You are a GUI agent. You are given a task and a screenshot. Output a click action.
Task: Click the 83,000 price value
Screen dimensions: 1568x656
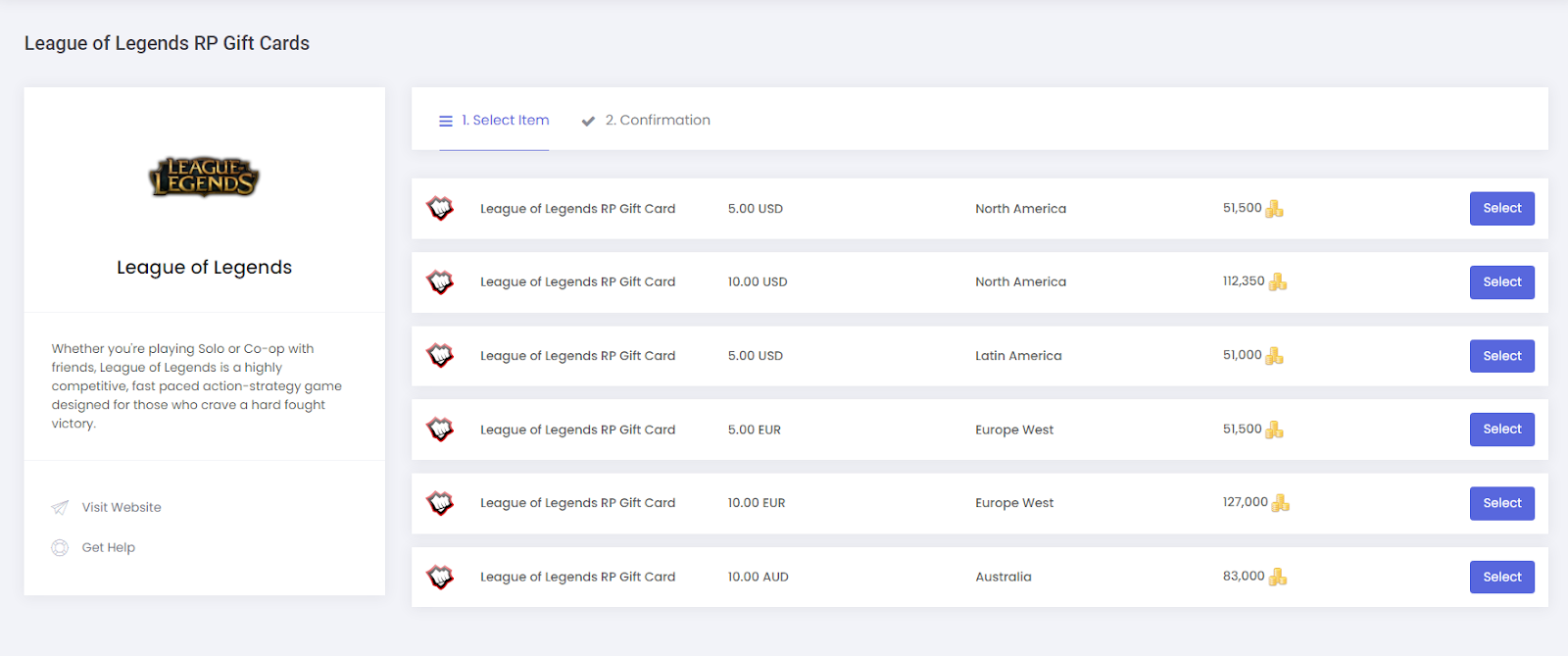coord(1244,576)
